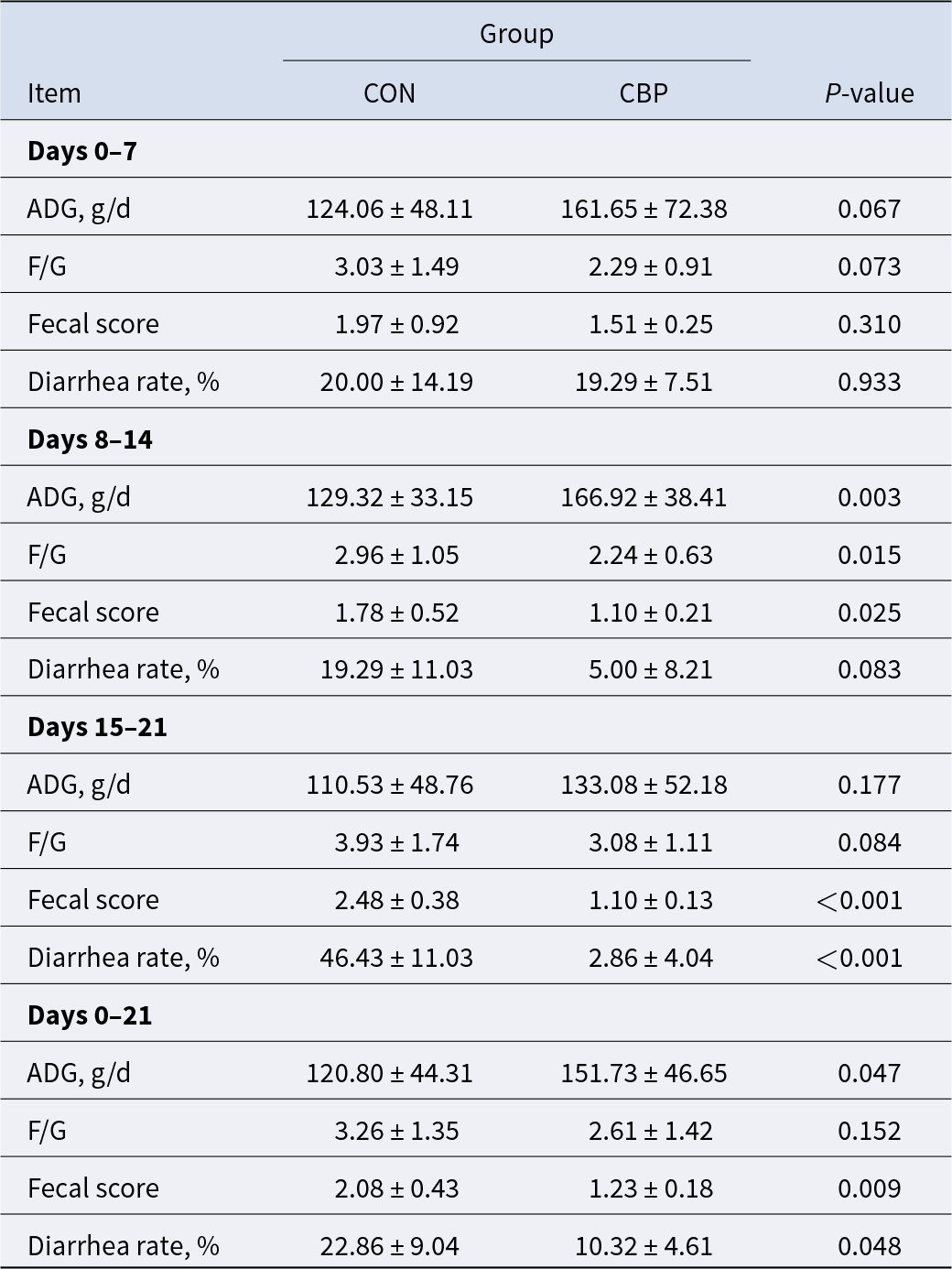This screenshot has width=952, height=1269.
Task: Select the Days 0–21 section heading
Action: click(90, 1015)
